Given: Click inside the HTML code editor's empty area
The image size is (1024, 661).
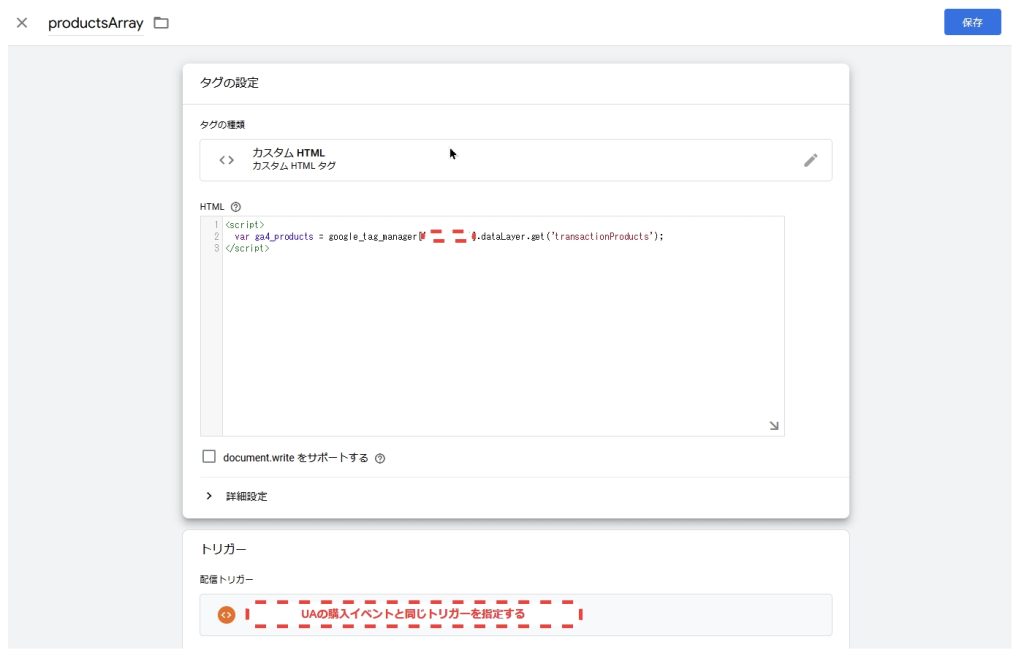Looking at the screenshot, I should (x=500, y=340).
